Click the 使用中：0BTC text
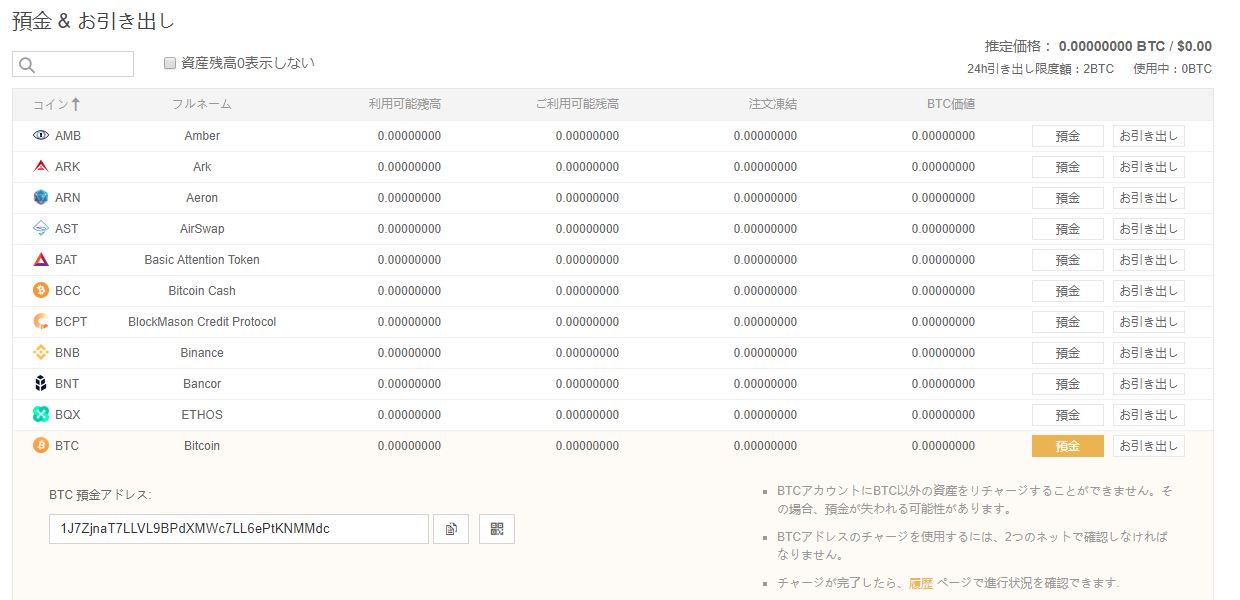The width and height of the screenshot is (1240, 600). pos(1172,69)
